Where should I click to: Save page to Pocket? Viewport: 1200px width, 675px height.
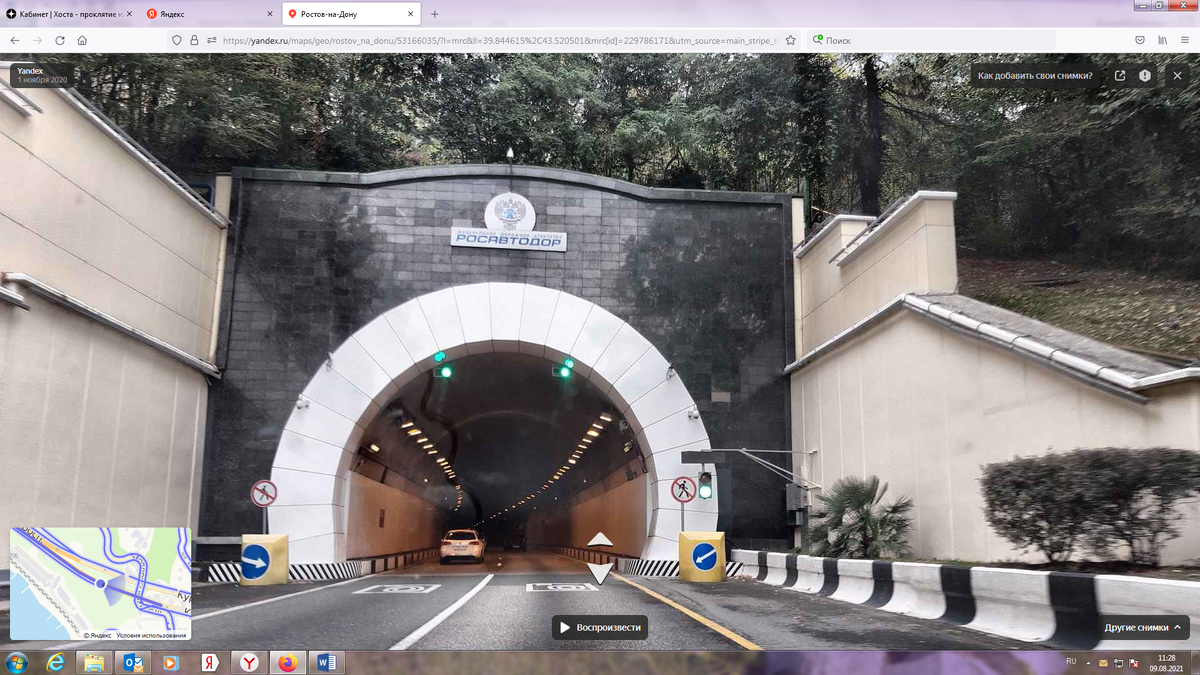point(1139,40)
